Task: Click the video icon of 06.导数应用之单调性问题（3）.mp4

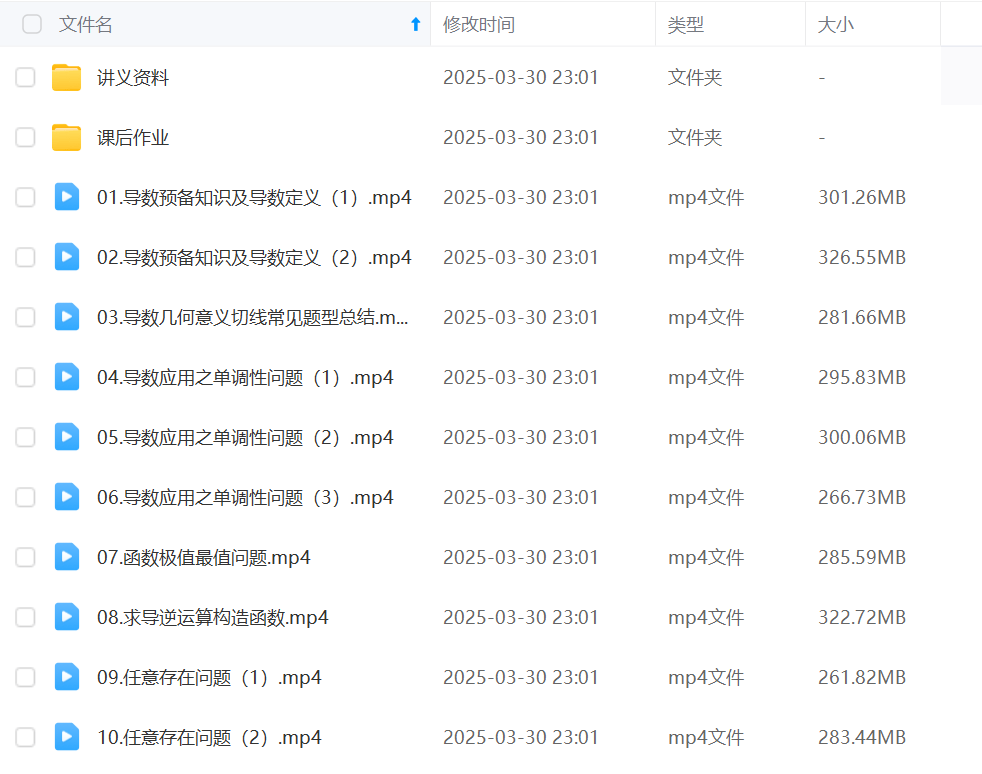Action: point(67,497)
